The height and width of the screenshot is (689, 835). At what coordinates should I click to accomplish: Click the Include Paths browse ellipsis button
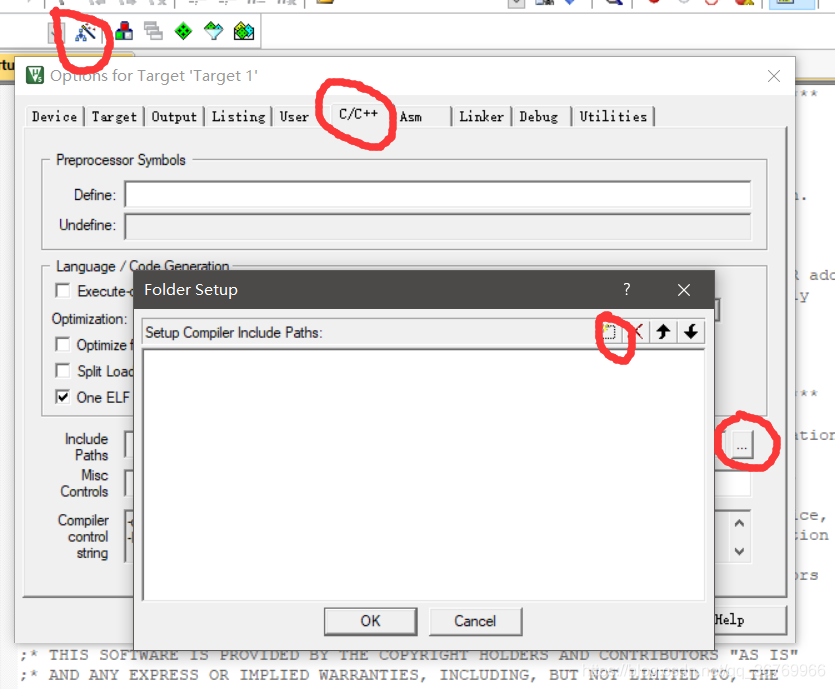click(742, 443)
